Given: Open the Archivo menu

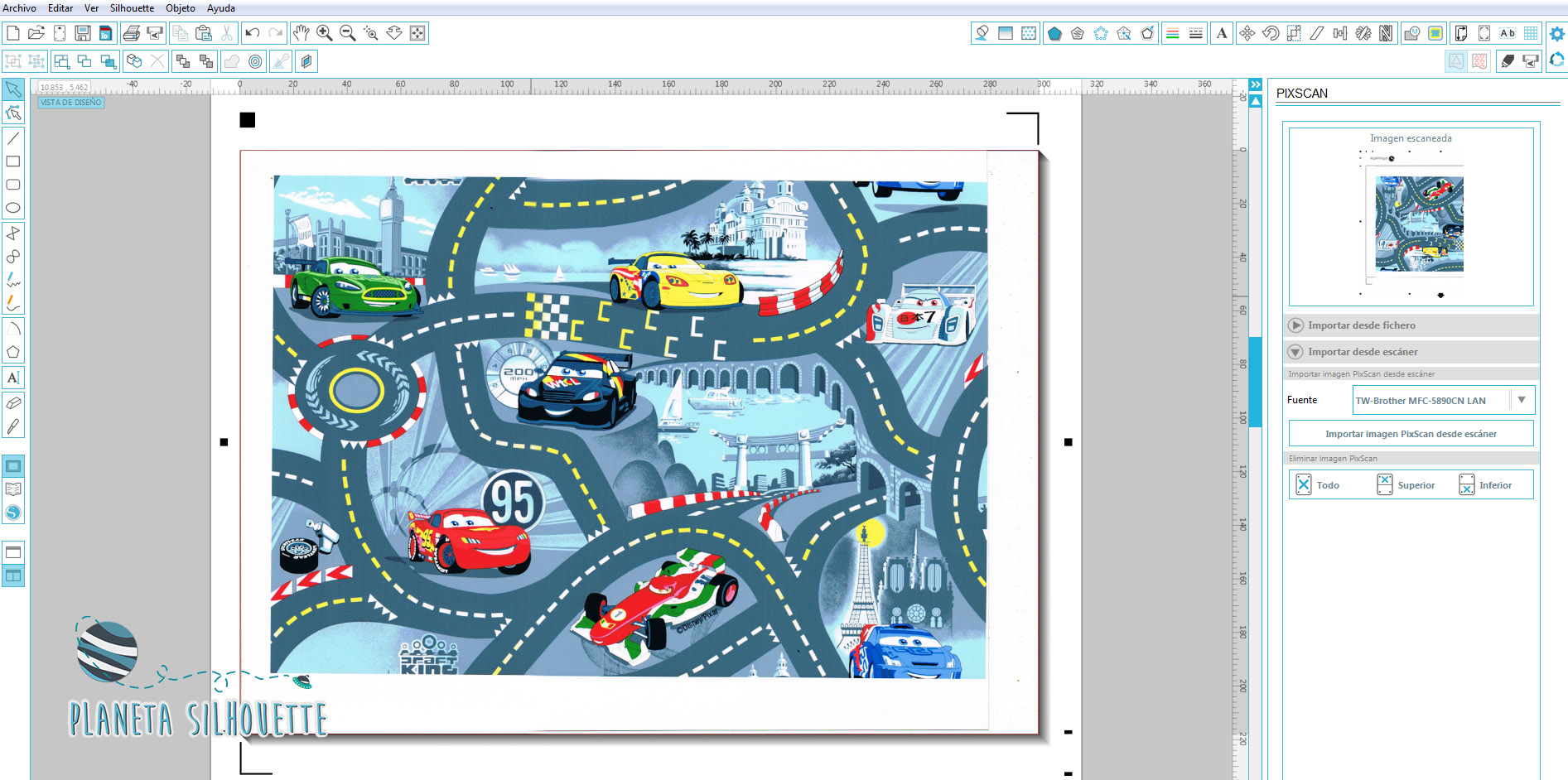Looking at the screenshot, I should point(19,8).
